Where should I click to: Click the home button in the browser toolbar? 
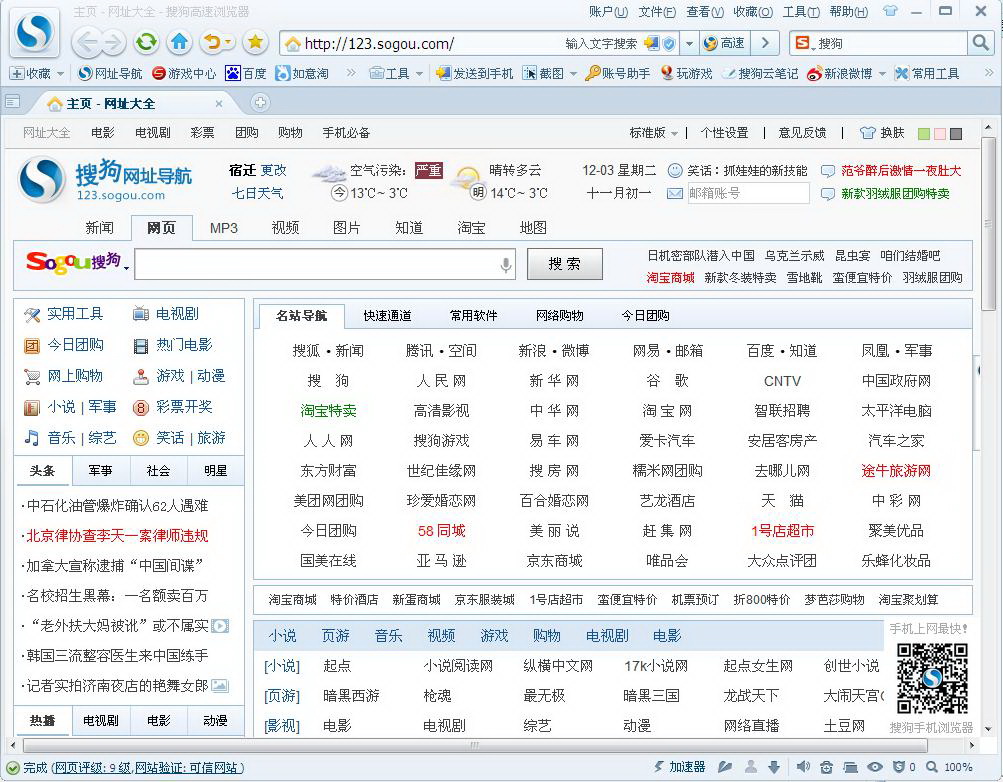coord(180,44)
